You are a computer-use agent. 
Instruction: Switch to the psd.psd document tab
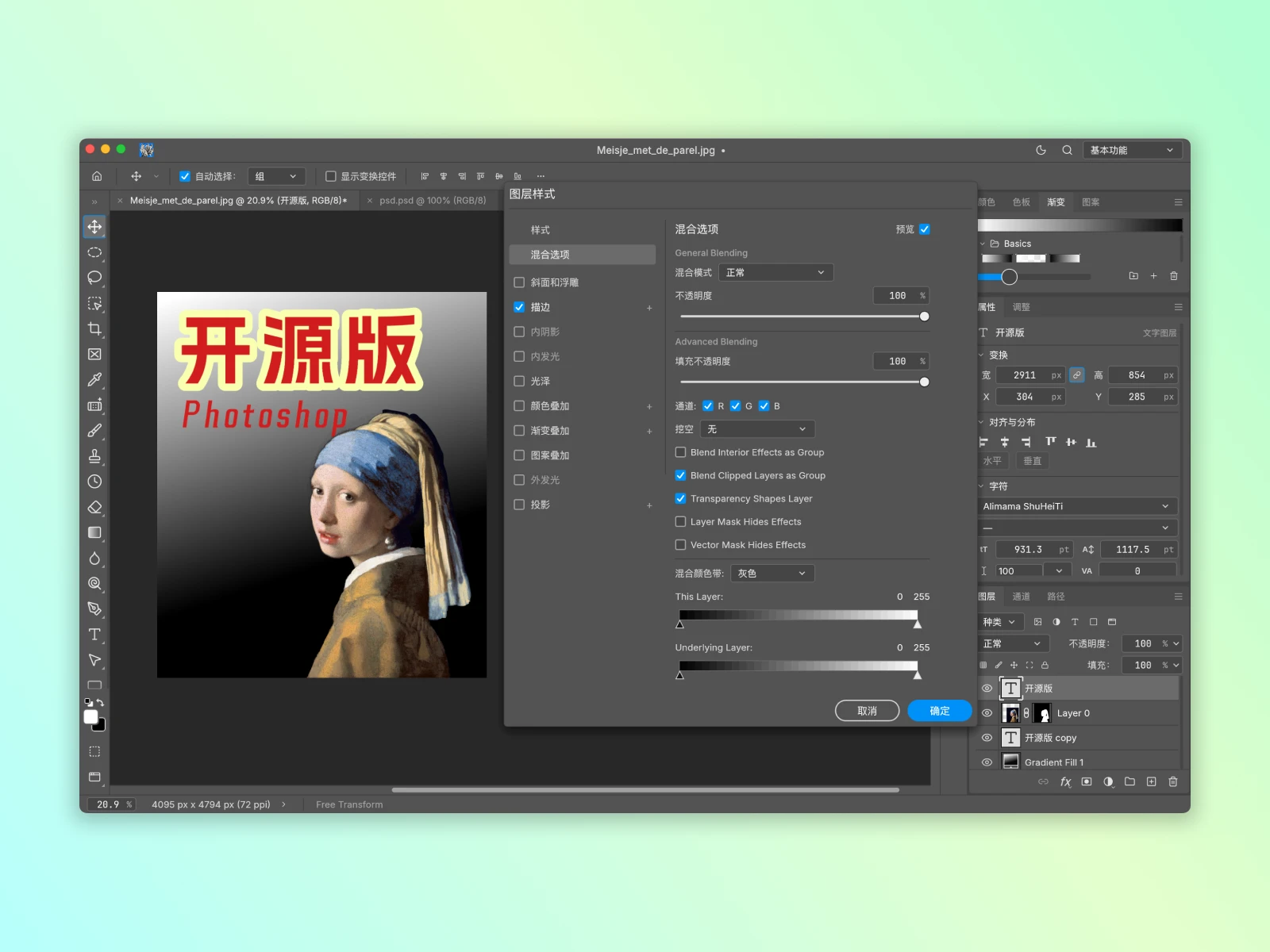click(433, 201)
